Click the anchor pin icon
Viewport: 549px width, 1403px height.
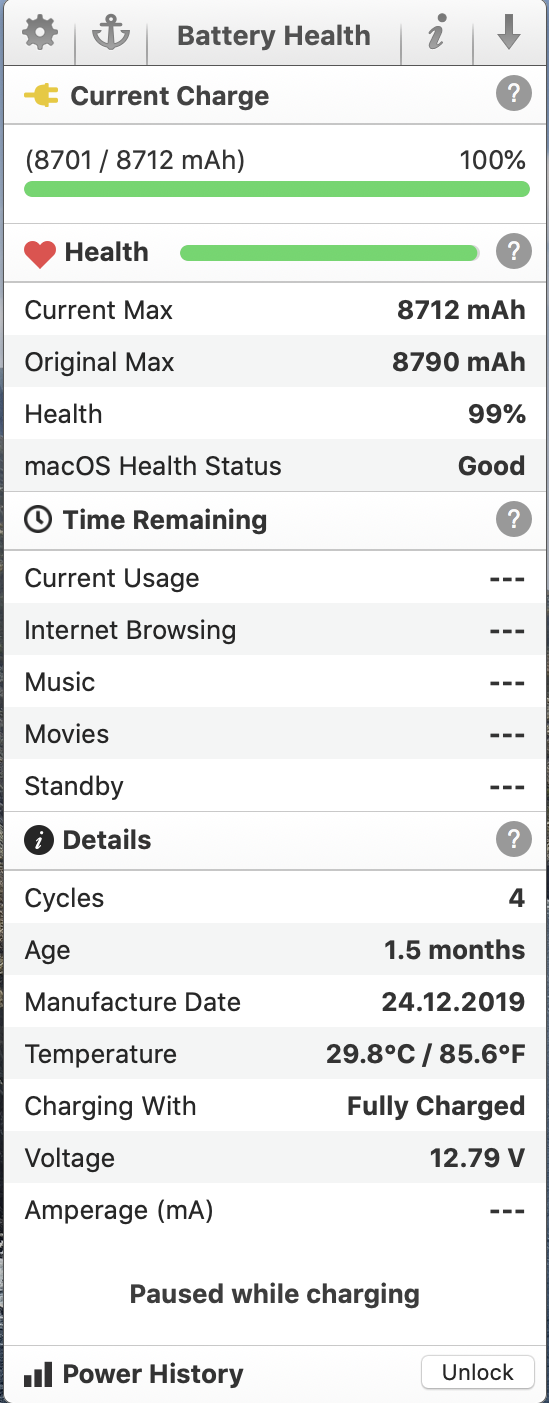pyautogui.click(x=110, y=35)
